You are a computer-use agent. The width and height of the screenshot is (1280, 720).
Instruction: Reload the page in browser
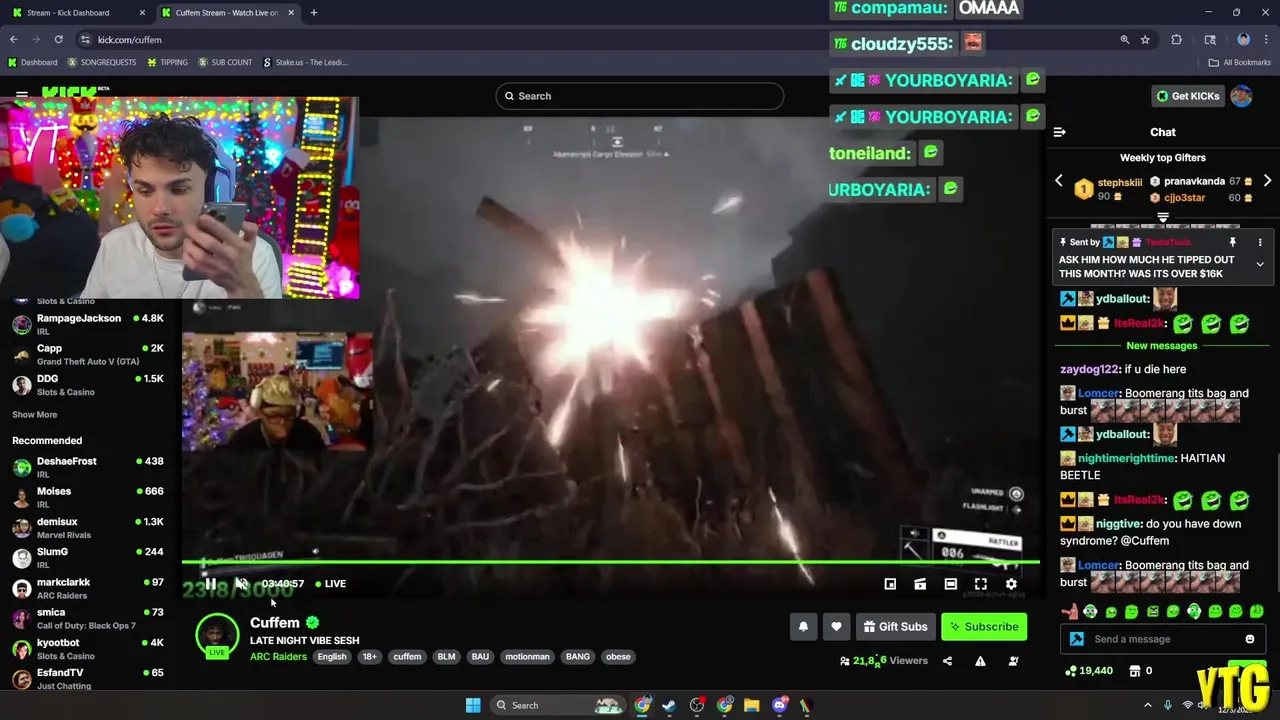[59, 40]
